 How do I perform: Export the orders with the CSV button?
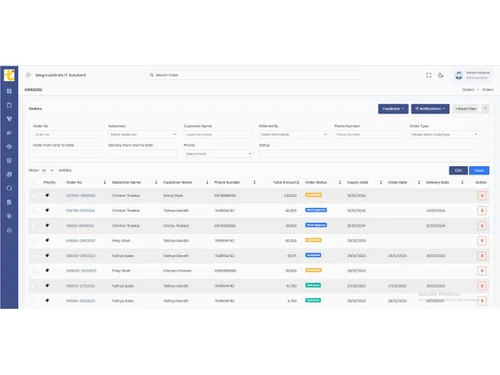coord(458,170)
